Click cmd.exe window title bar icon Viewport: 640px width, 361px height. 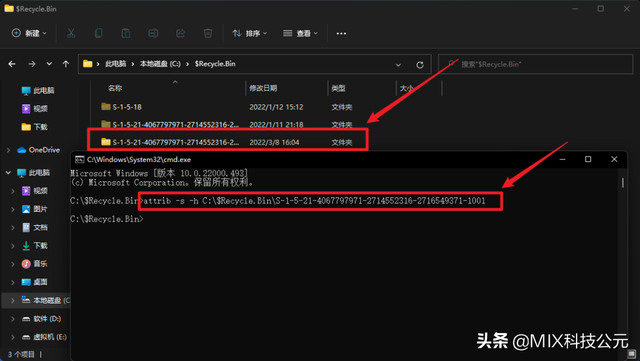(x=80, y=159)
